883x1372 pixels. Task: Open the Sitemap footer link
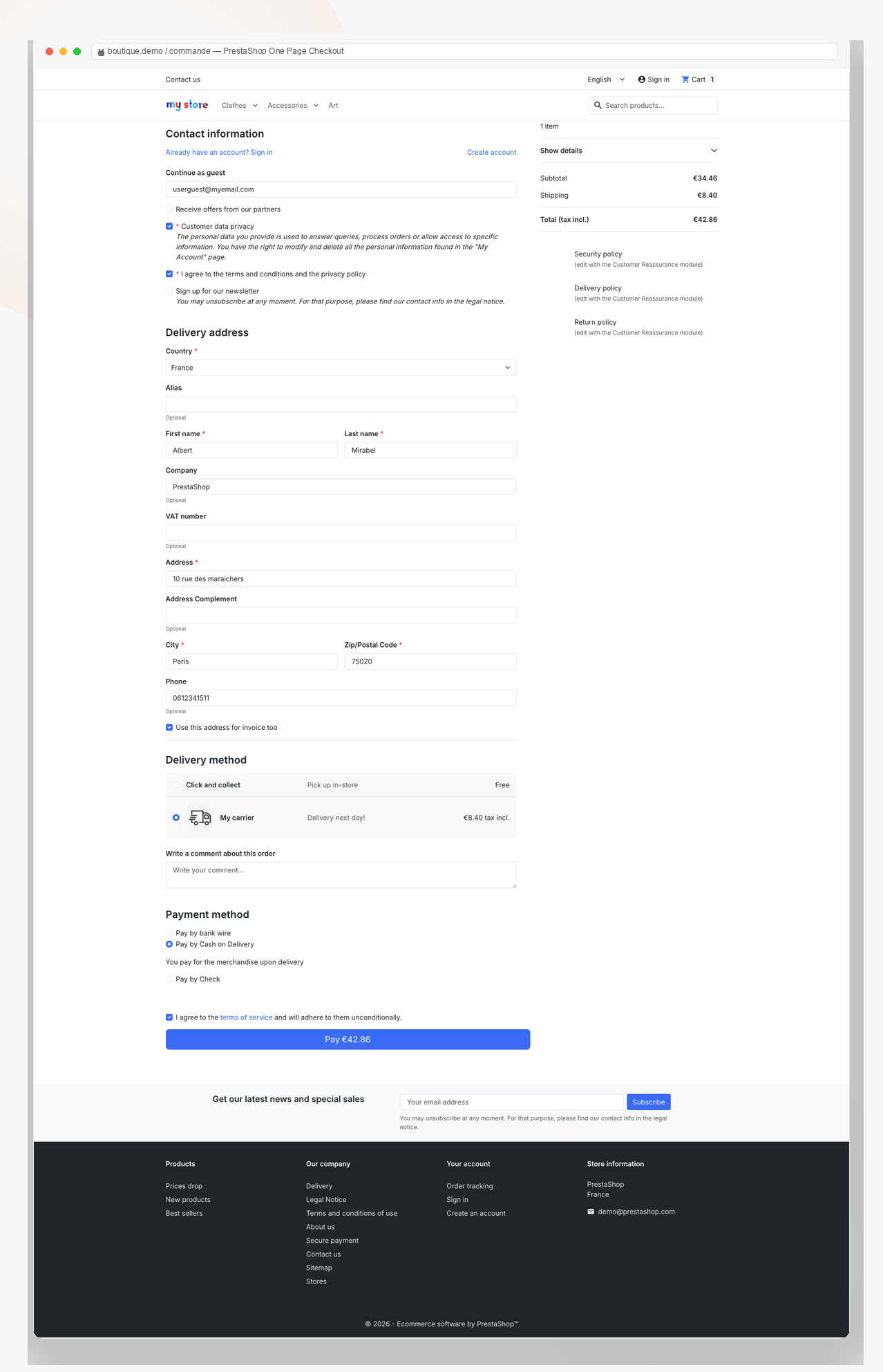319,1268
